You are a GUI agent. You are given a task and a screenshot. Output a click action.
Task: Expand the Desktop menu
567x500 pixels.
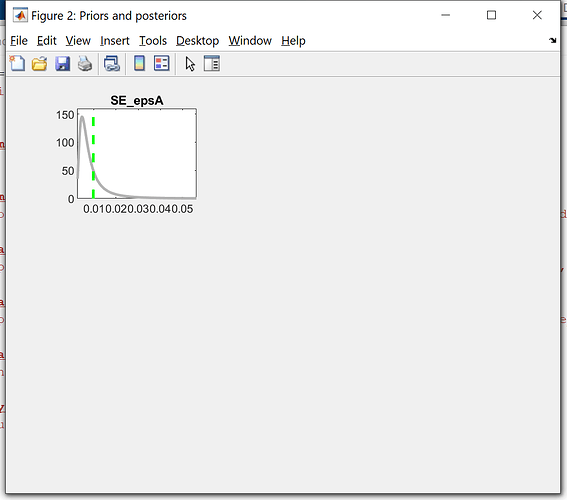[197, 41]
